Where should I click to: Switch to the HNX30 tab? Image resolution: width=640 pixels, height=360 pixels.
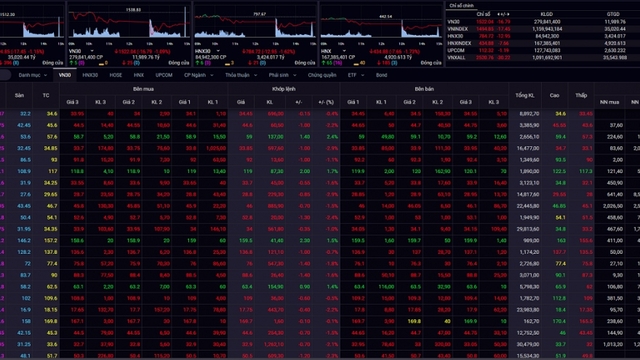click(90, 75)
